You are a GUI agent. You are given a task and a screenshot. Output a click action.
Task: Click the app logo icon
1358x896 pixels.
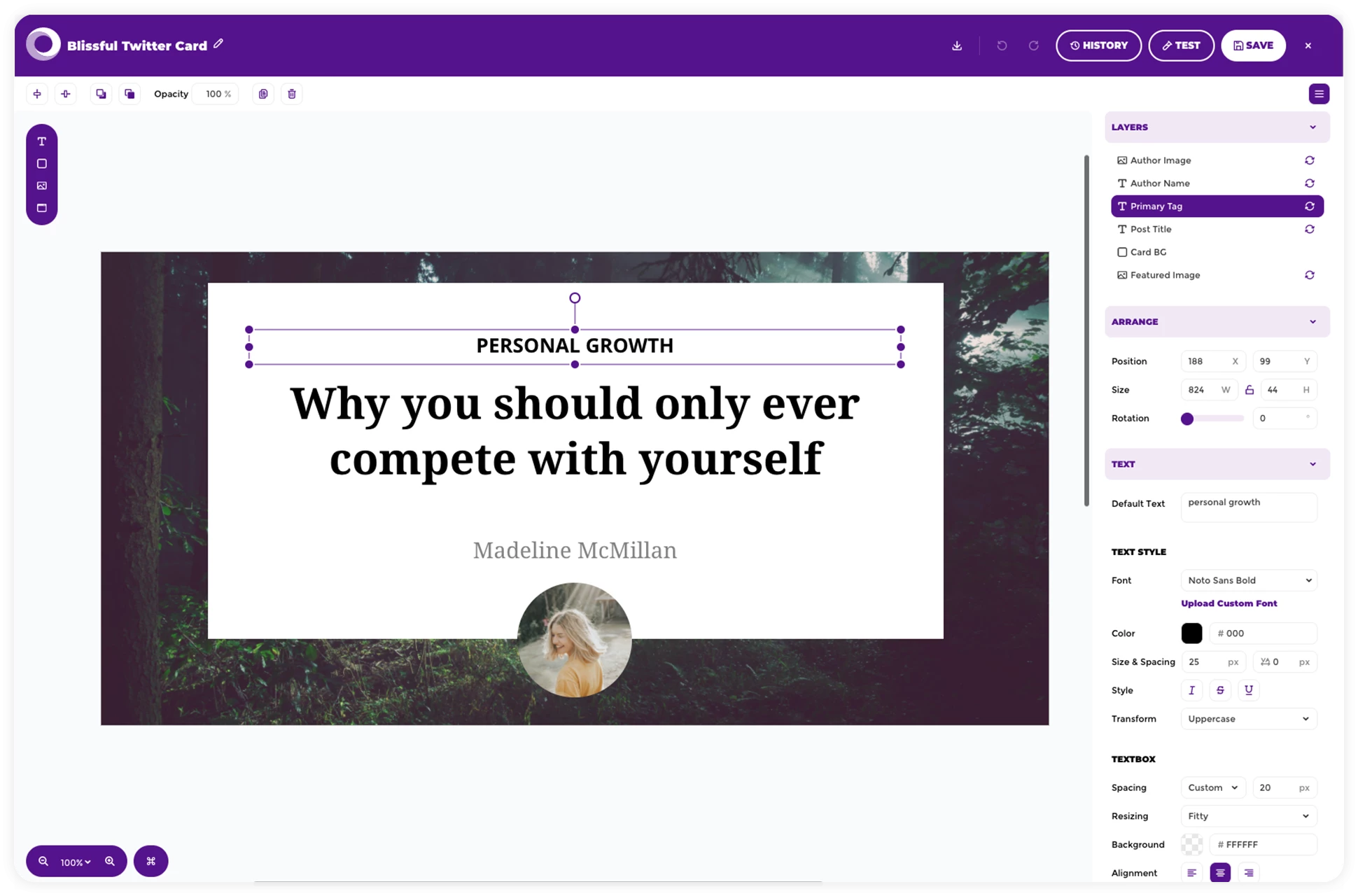pyautogui.click(x=43, y=45)
